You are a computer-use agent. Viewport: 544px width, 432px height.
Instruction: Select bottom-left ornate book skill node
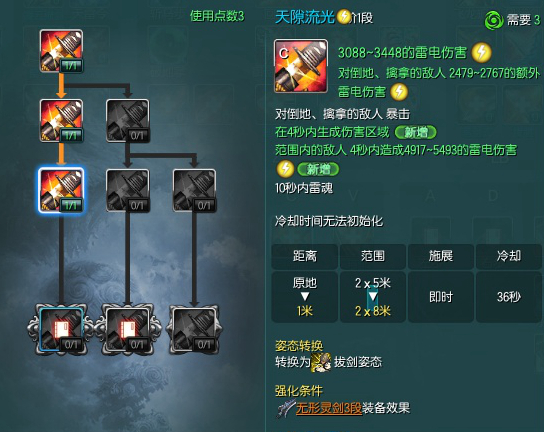coord(61,330)
